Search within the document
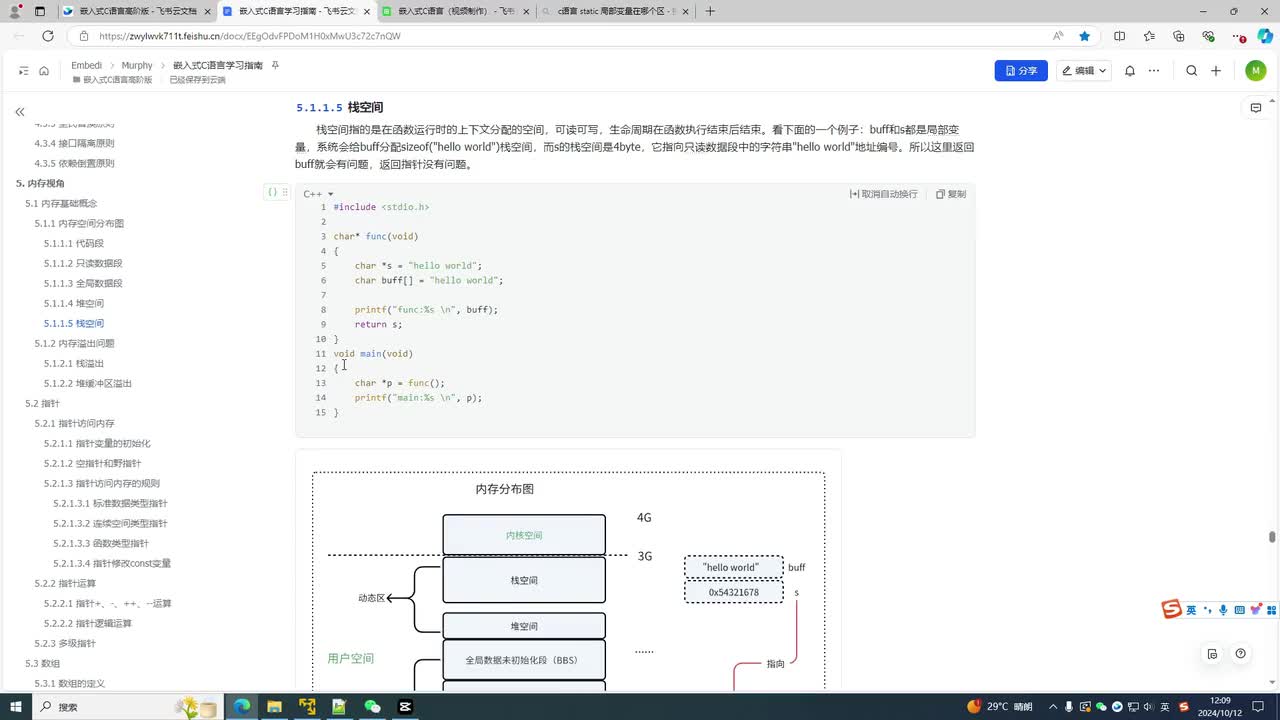This screenshot has height=720, width=1280. tap(1191, 71)
